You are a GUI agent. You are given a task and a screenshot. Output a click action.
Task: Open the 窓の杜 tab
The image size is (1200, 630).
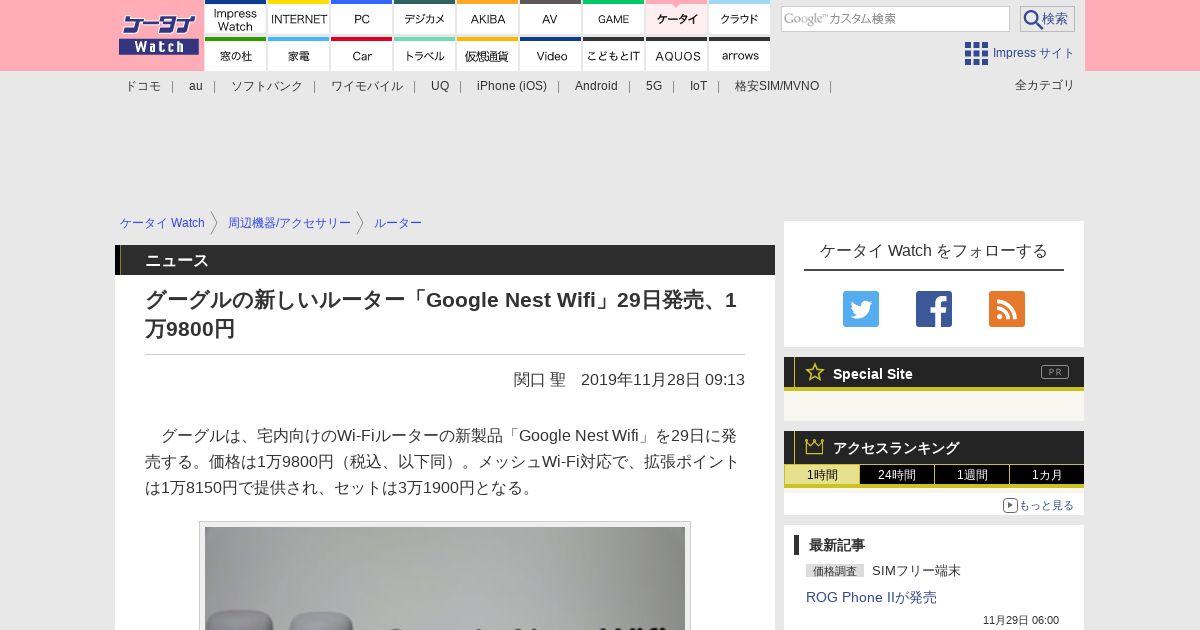(236, 54)
